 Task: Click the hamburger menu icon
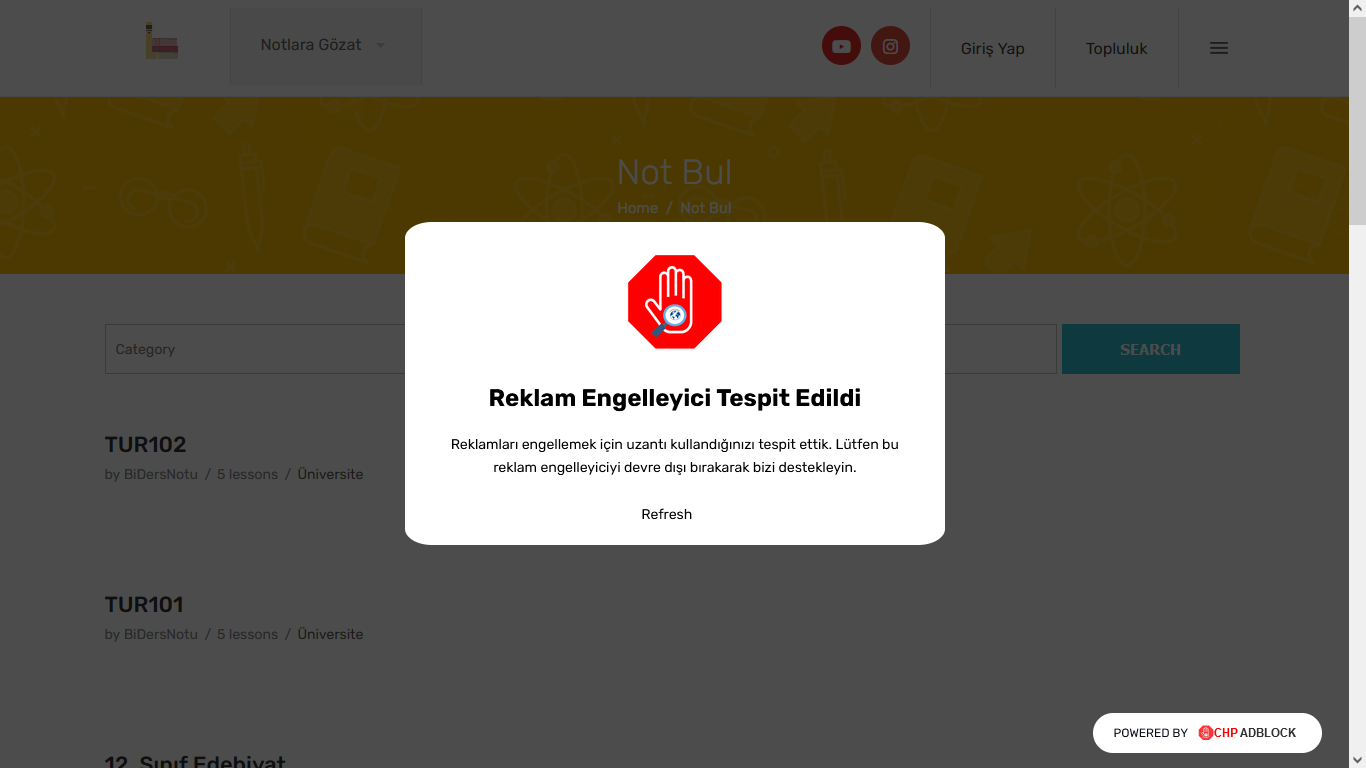pyautogui.click(x=1218, y=46)
